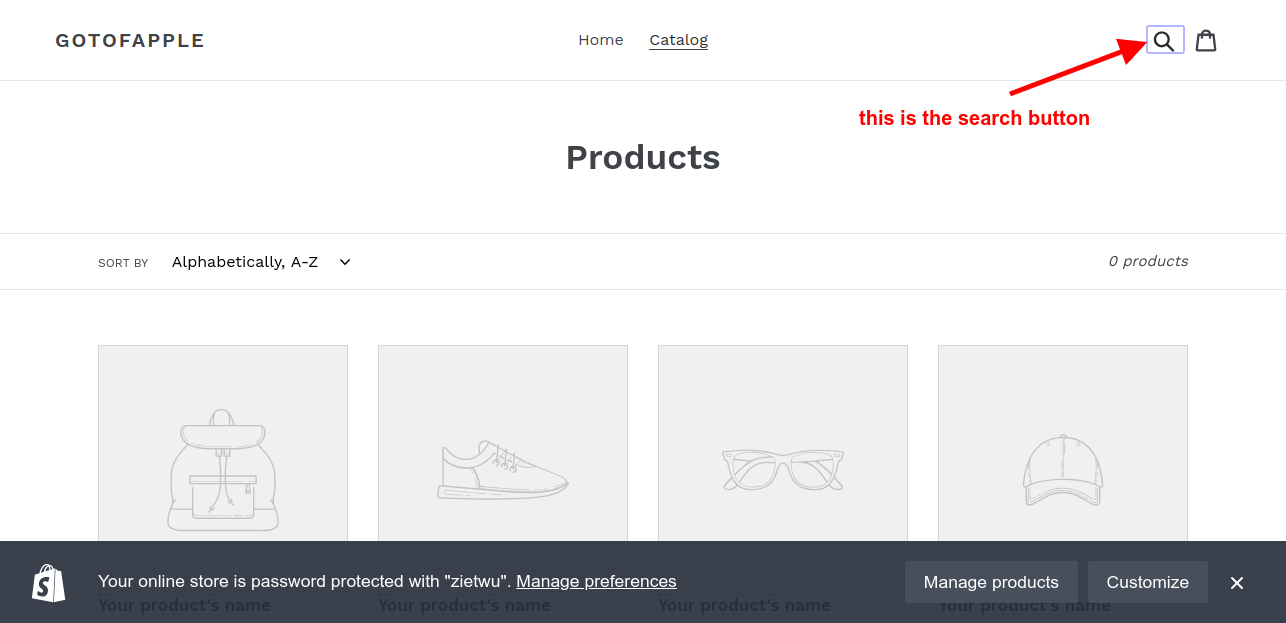Click the Shopify bag icon on the banner
The height and width of the screenshot is (623, 1286).
pos(49,582)
